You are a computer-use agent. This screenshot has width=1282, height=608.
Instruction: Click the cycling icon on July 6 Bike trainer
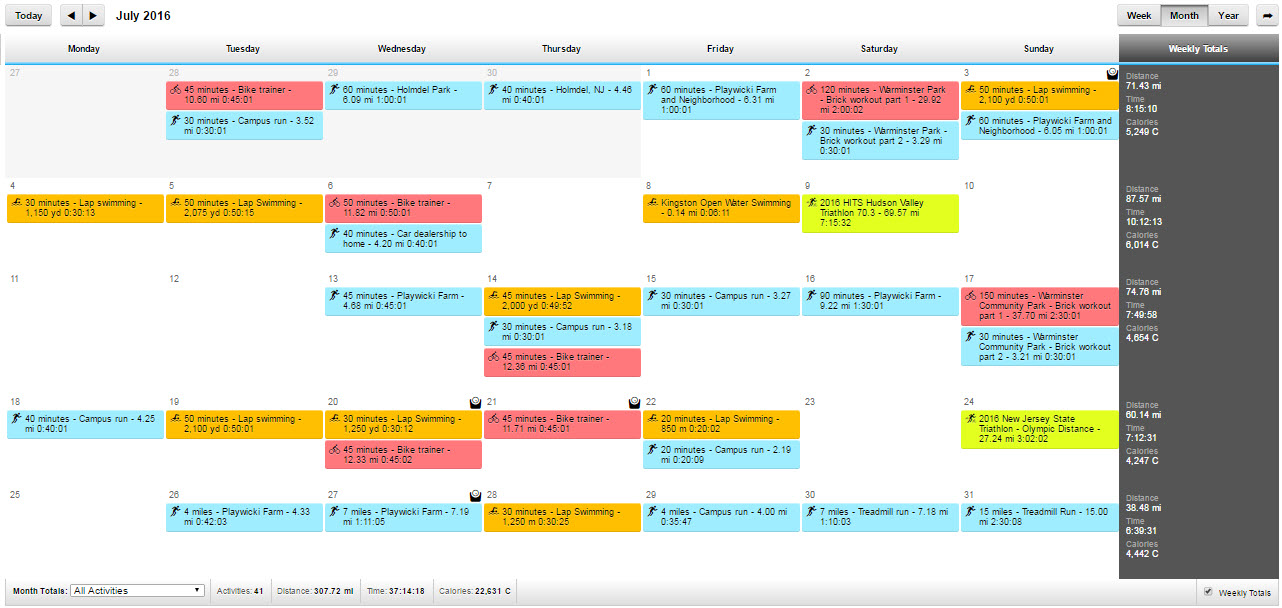[x=335, y=202]
